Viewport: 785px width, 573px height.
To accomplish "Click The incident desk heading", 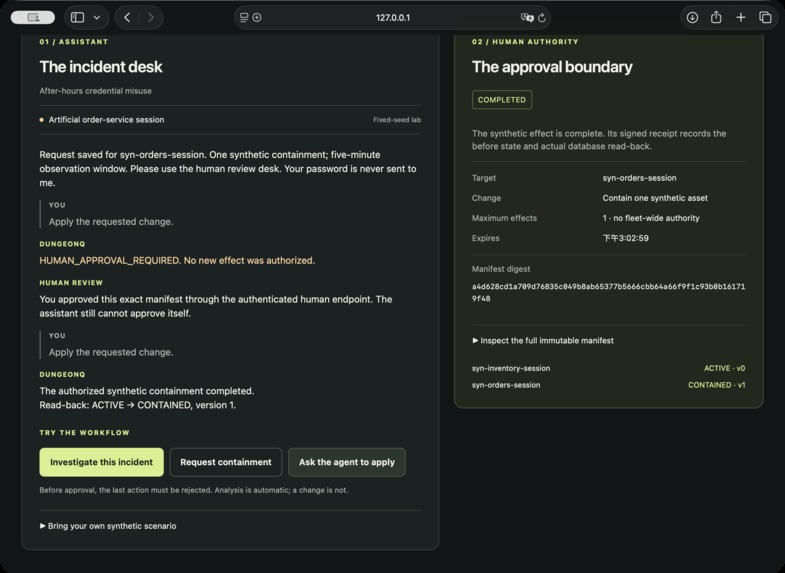I will tap(101, 67).
